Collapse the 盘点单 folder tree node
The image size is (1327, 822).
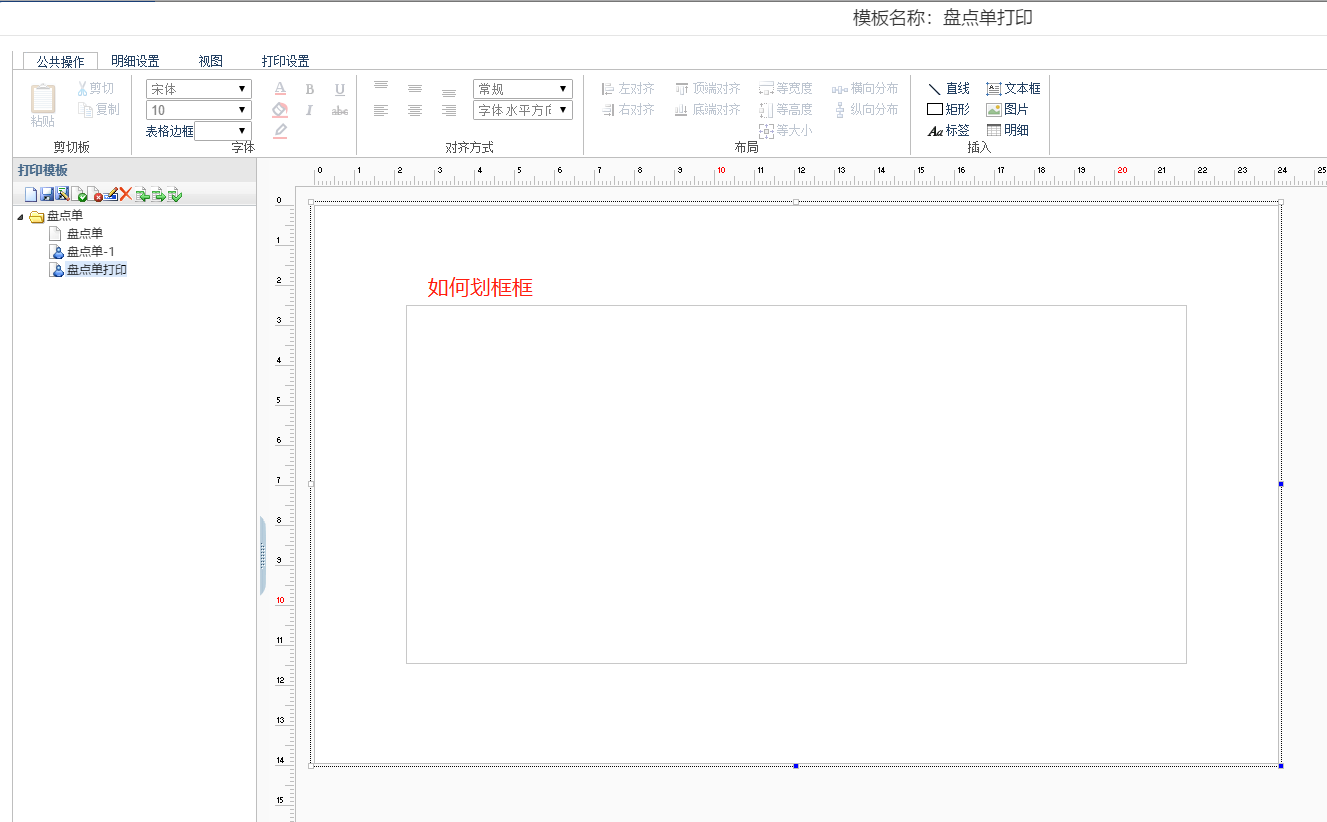21,216
